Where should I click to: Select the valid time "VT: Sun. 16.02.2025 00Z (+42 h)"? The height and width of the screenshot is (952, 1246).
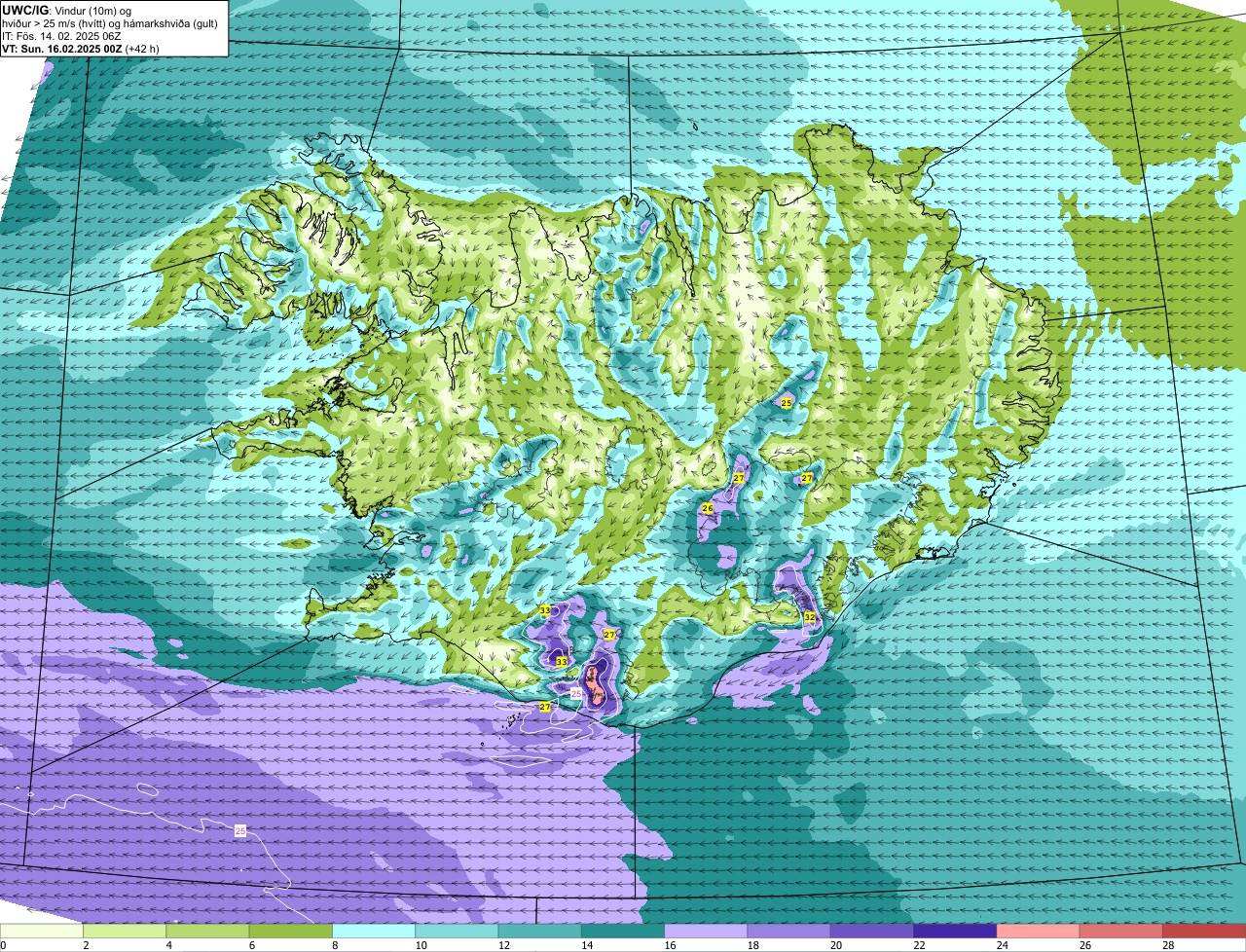[x=81, y=49]
